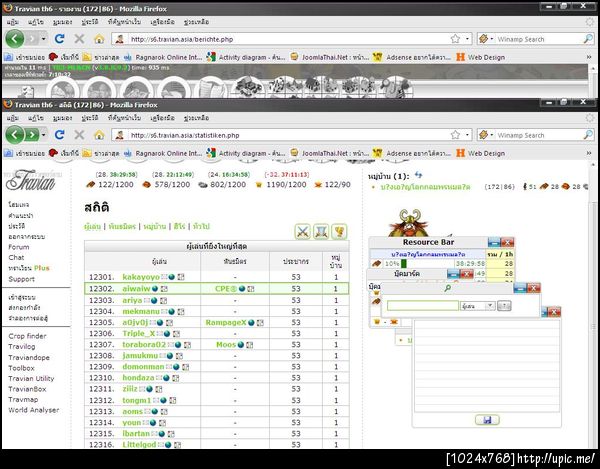Open Ragnarok Online bookmark in the berichte.php window
The image size is (600, 469).
[163, 57]
